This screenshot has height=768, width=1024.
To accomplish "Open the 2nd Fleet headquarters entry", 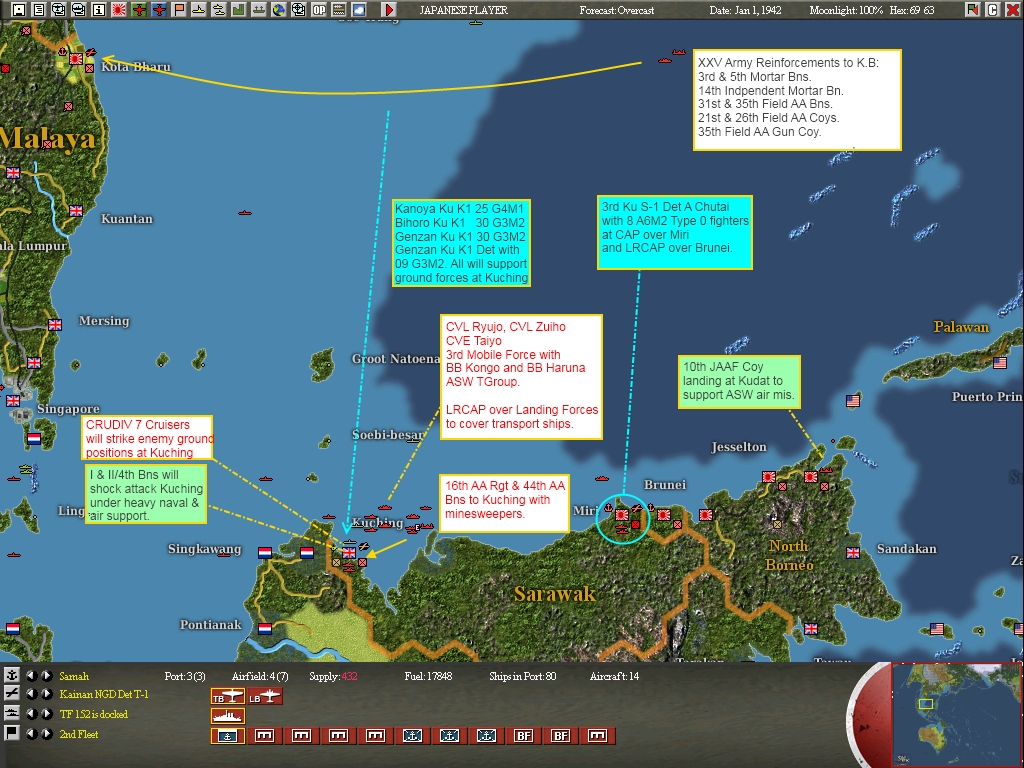I will pyautogui.click(x=79, y=734).
